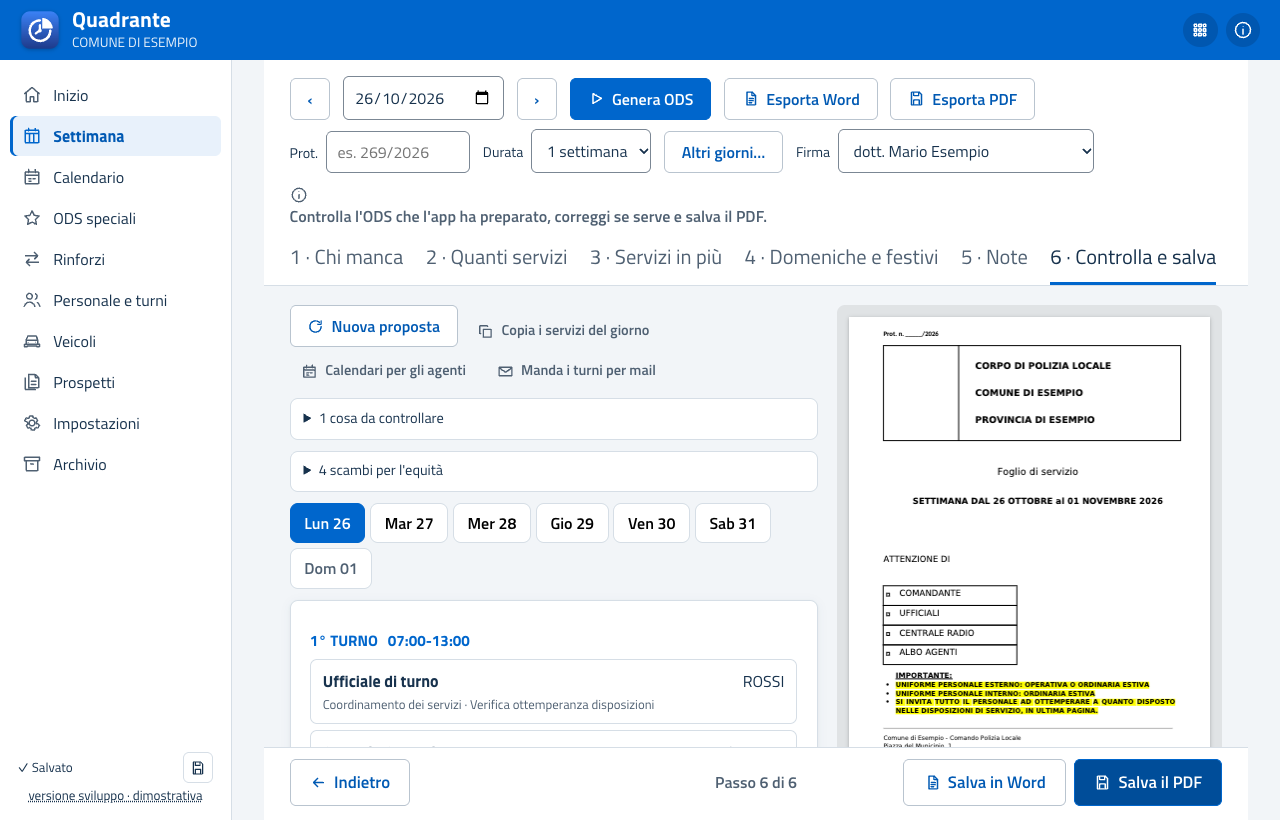
Task: Open Settimana in the sidebar
Action: point(115,136)
